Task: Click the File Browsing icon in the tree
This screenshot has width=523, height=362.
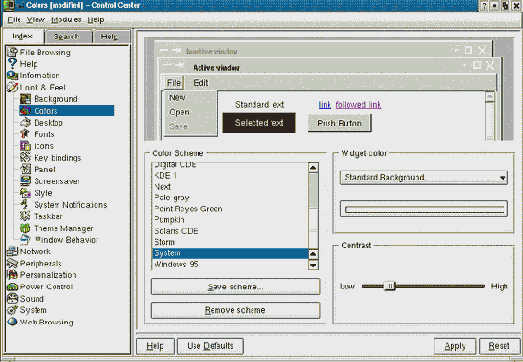Action: [x=12, y=52]
